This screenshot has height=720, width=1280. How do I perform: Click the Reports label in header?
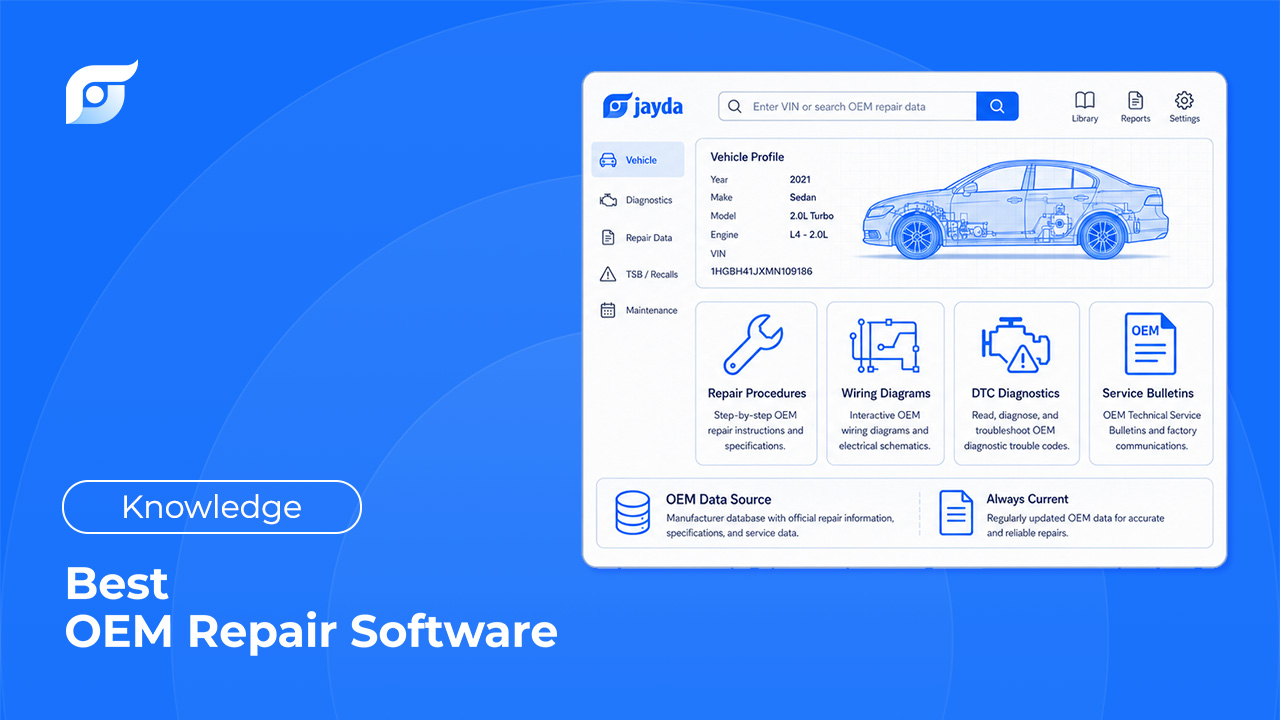click(1135, 119)
